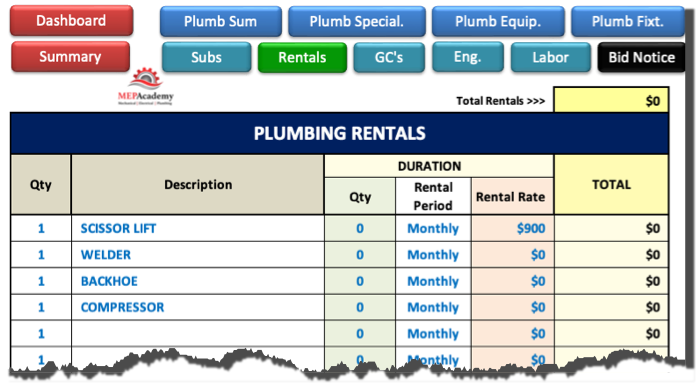Change Rental Period for the Backhoe row

tap(433, 281)
